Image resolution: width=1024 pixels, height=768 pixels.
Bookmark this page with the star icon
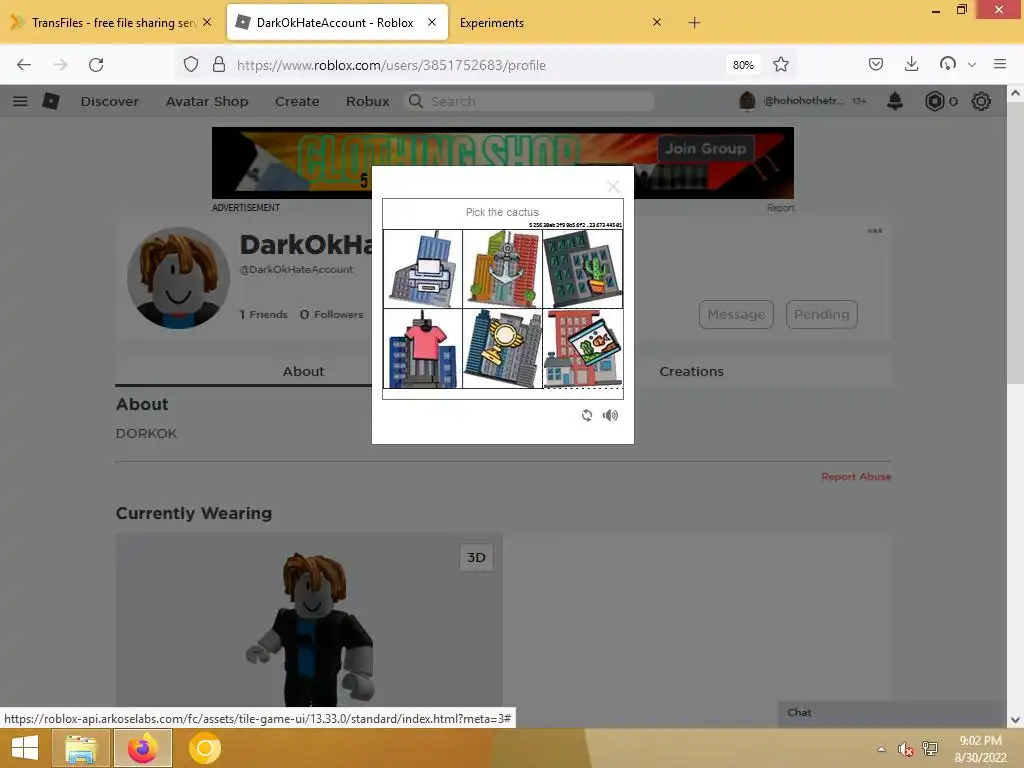[780, 64]
